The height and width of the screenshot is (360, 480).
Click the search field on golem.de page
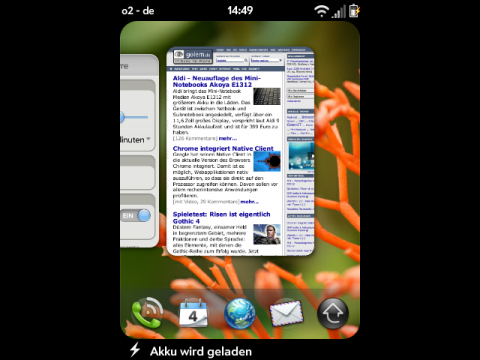click(x=230, y=60)
